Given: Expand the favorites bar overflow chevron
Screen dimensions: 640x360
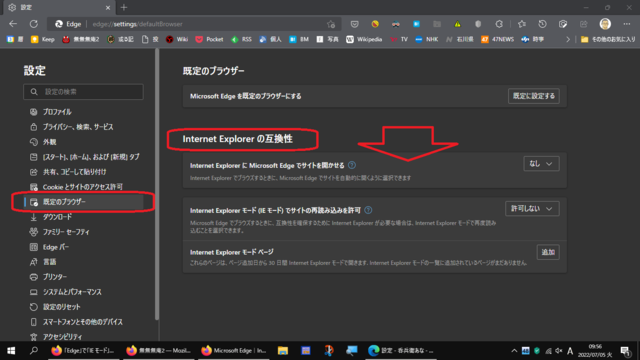Looking at the screenshot, I should [x=568, y=39].
